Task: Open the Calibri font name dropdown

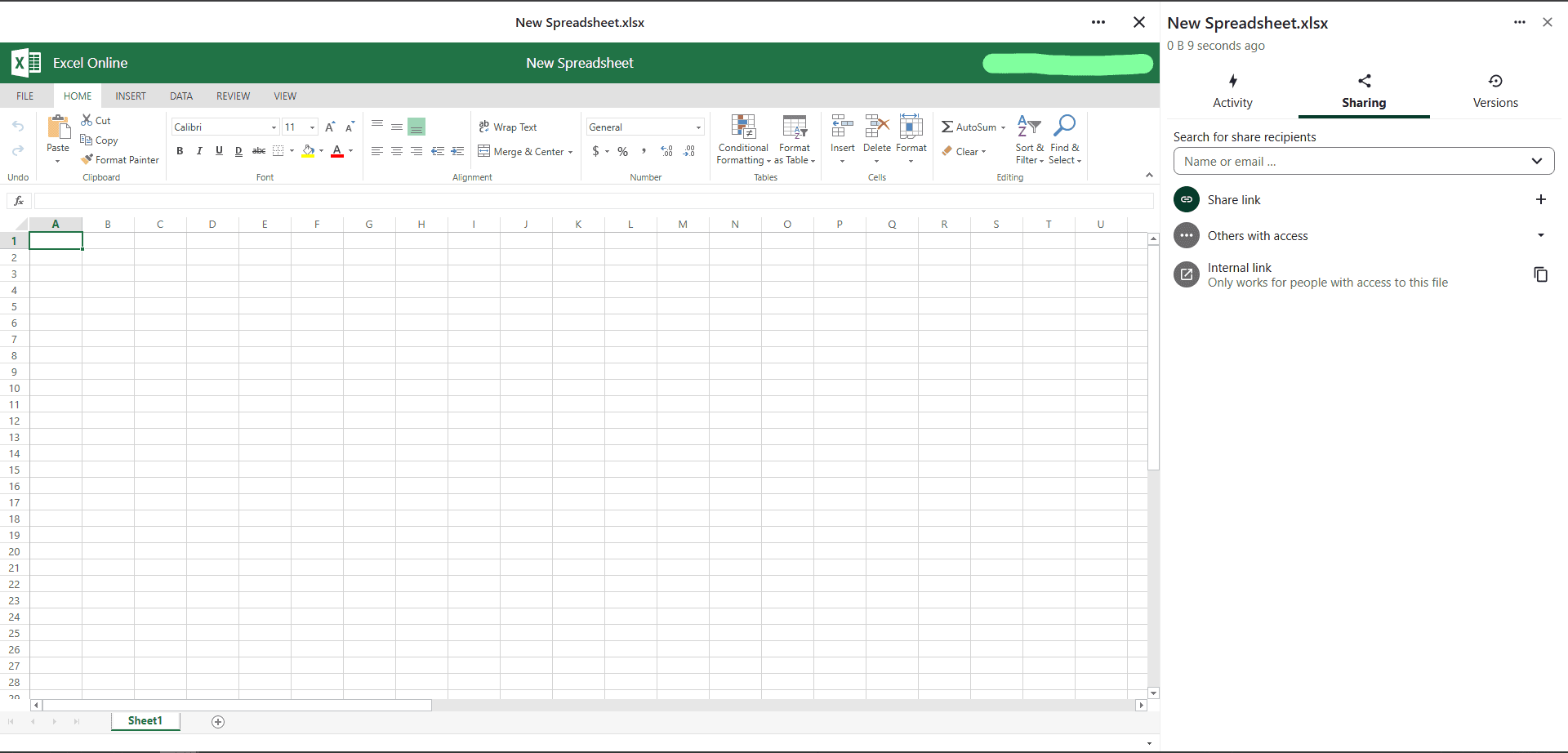Action: (274, 127)
